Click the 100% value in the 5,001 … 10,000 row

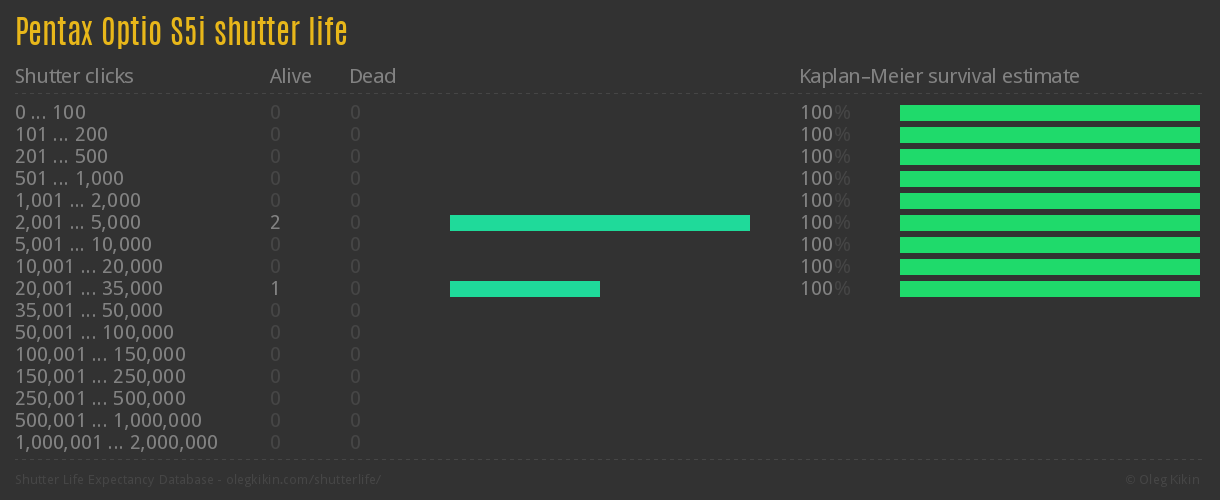point(824,245)
